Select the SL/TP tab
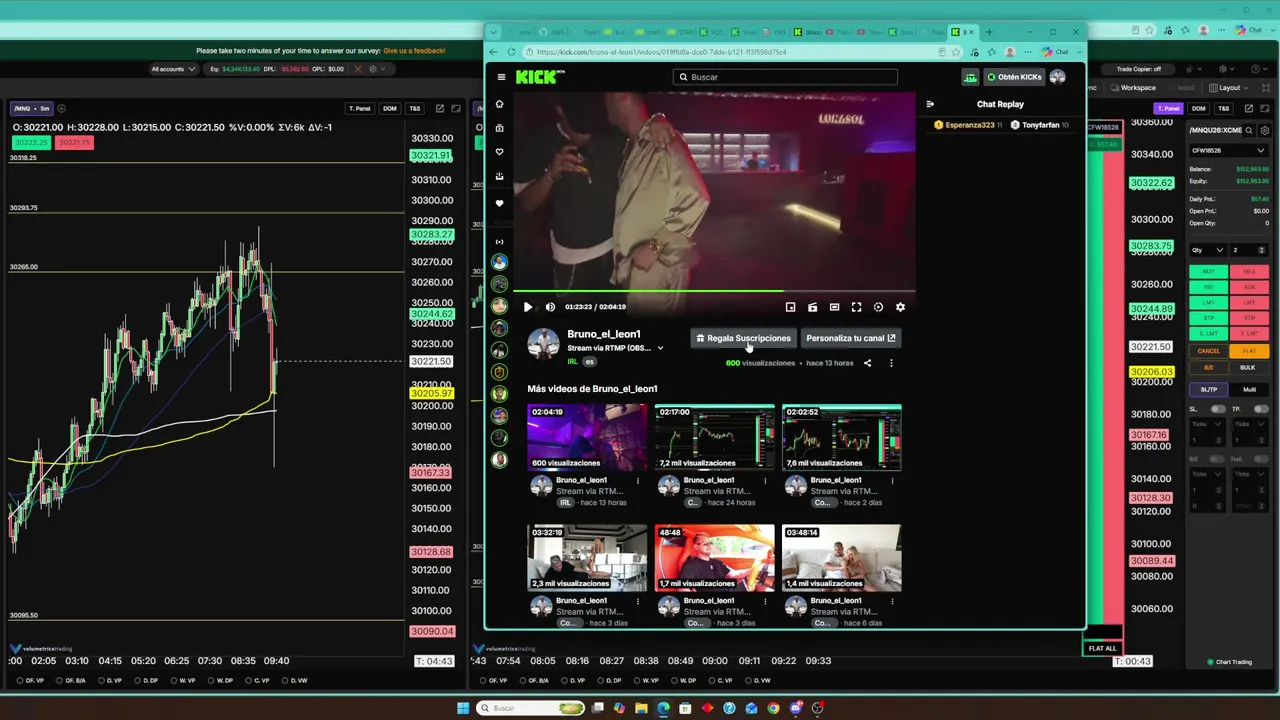Viewport: 1280px width, 720px height. click(1209, 389)
